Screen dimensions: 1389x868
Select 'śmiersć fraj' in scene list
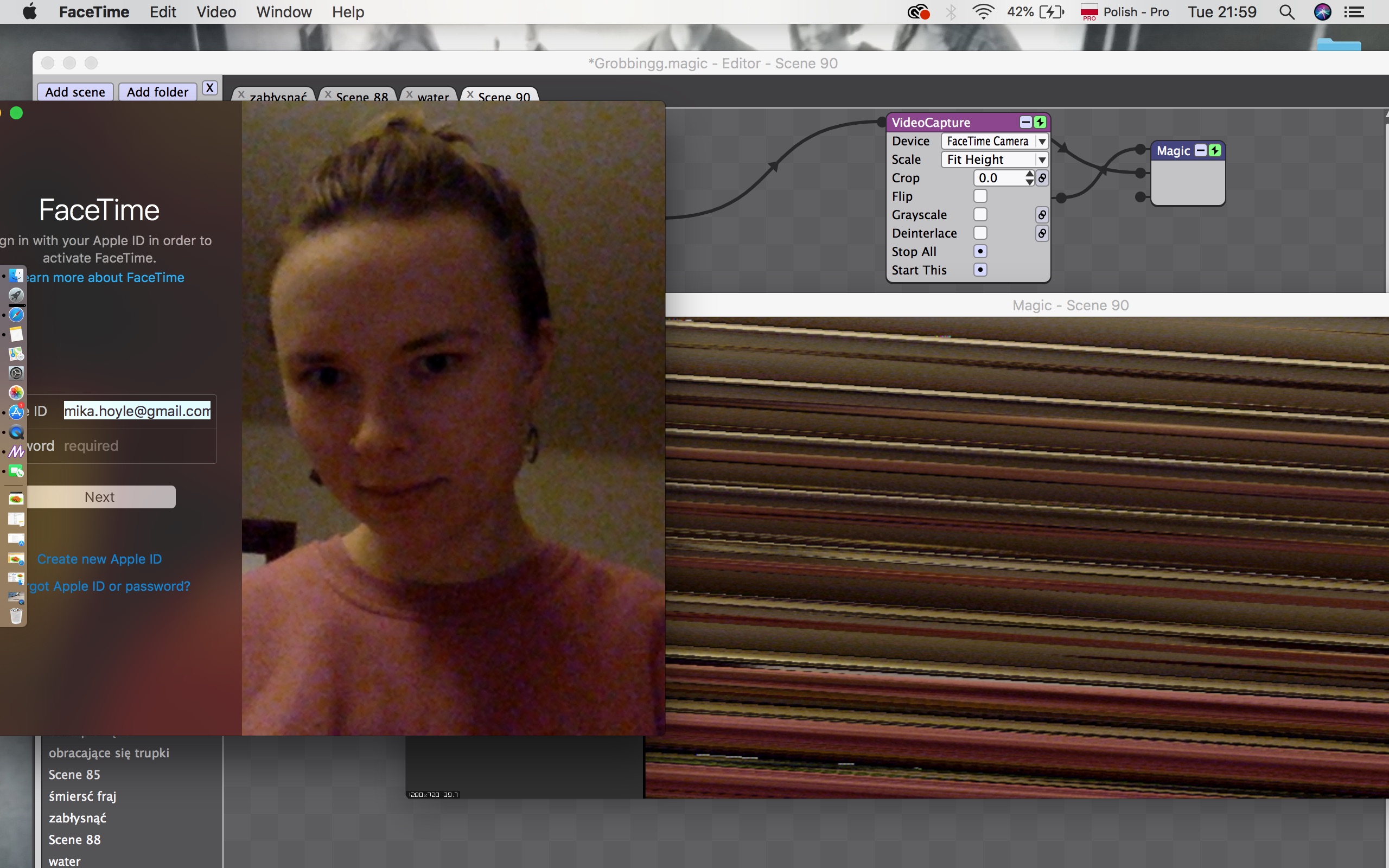click(x=82, y=796)
